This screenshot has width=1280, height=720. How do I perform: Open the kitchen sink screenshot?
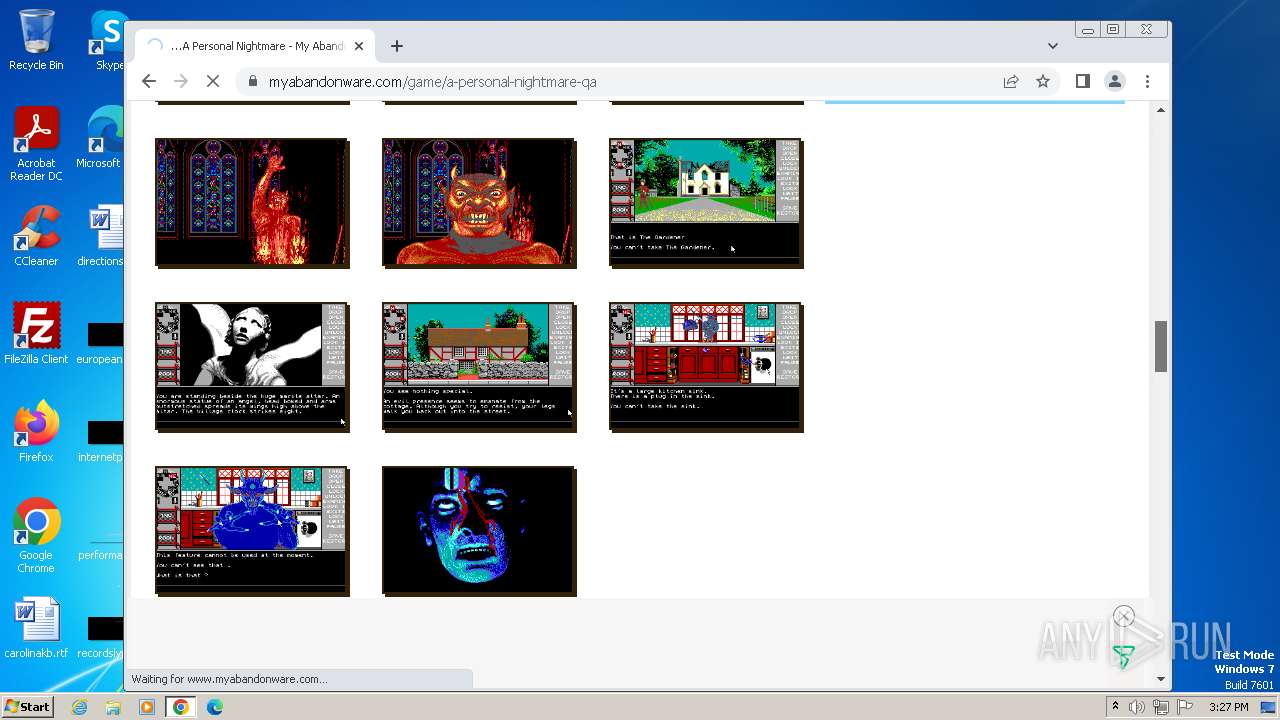(706, 367)
